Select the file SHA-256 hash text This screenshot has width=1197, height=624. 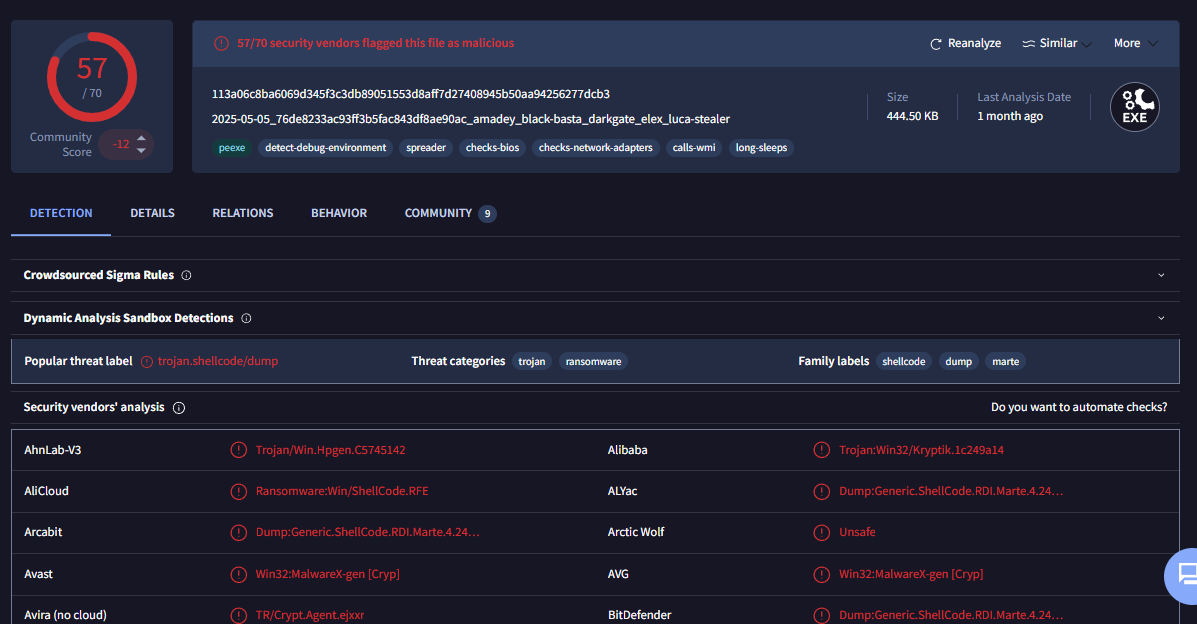coord(410,94)
